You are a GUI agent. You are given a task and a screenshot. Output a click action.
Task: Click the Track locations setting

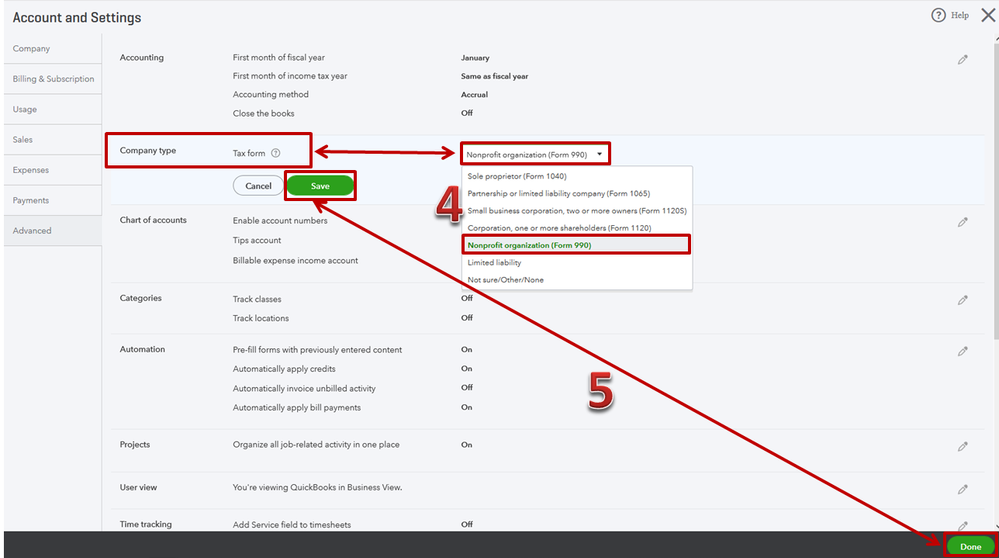tap(261, 318)
